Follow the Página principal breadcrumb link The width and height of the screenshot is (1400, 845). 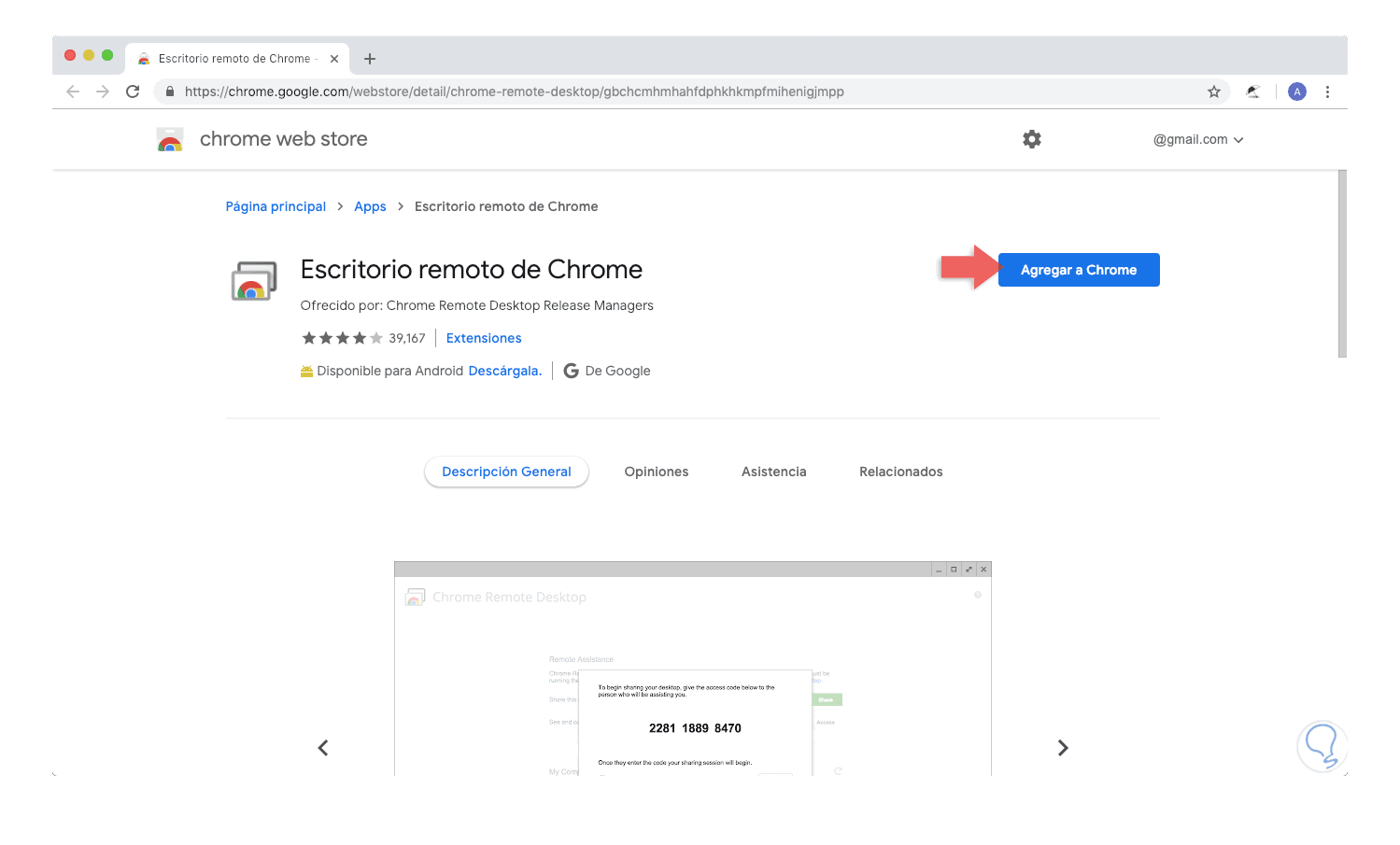click(x=276, y=206)
